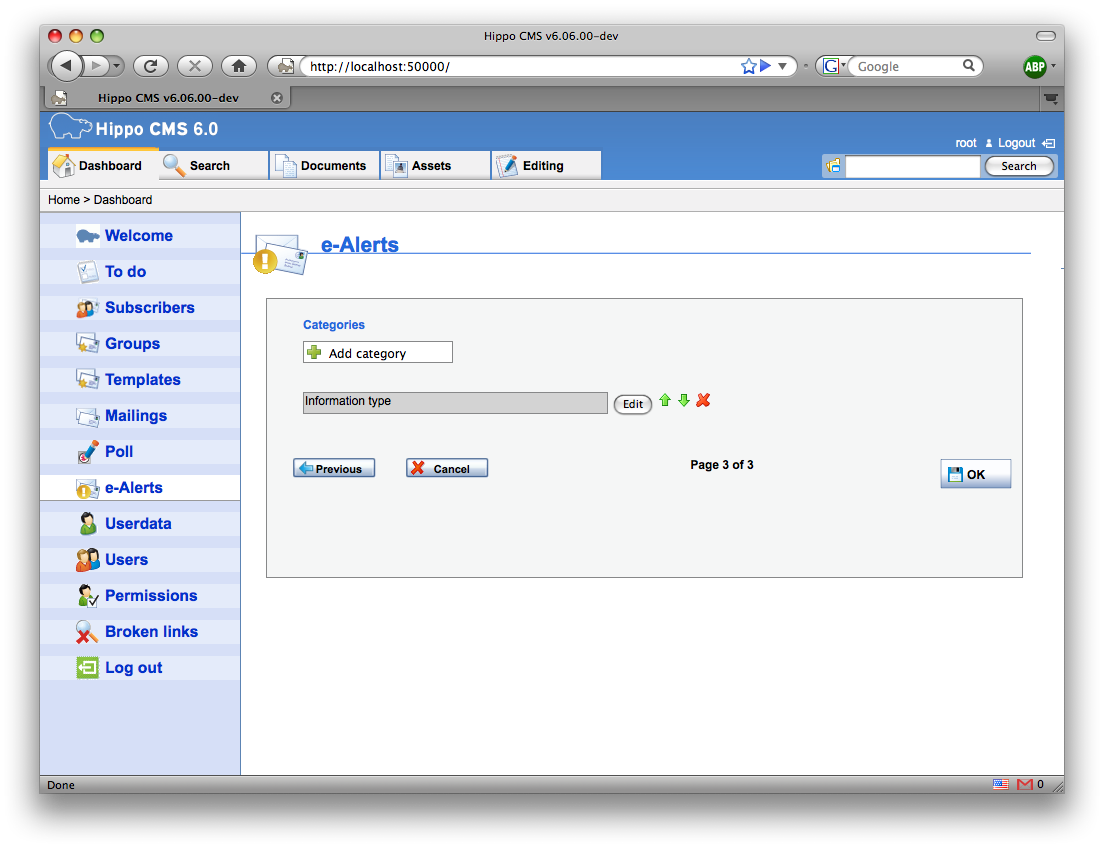The width and height of the screenshot is (1104, 848).
Task: Click the browser reload icon
Action: [x=150, y=66]
